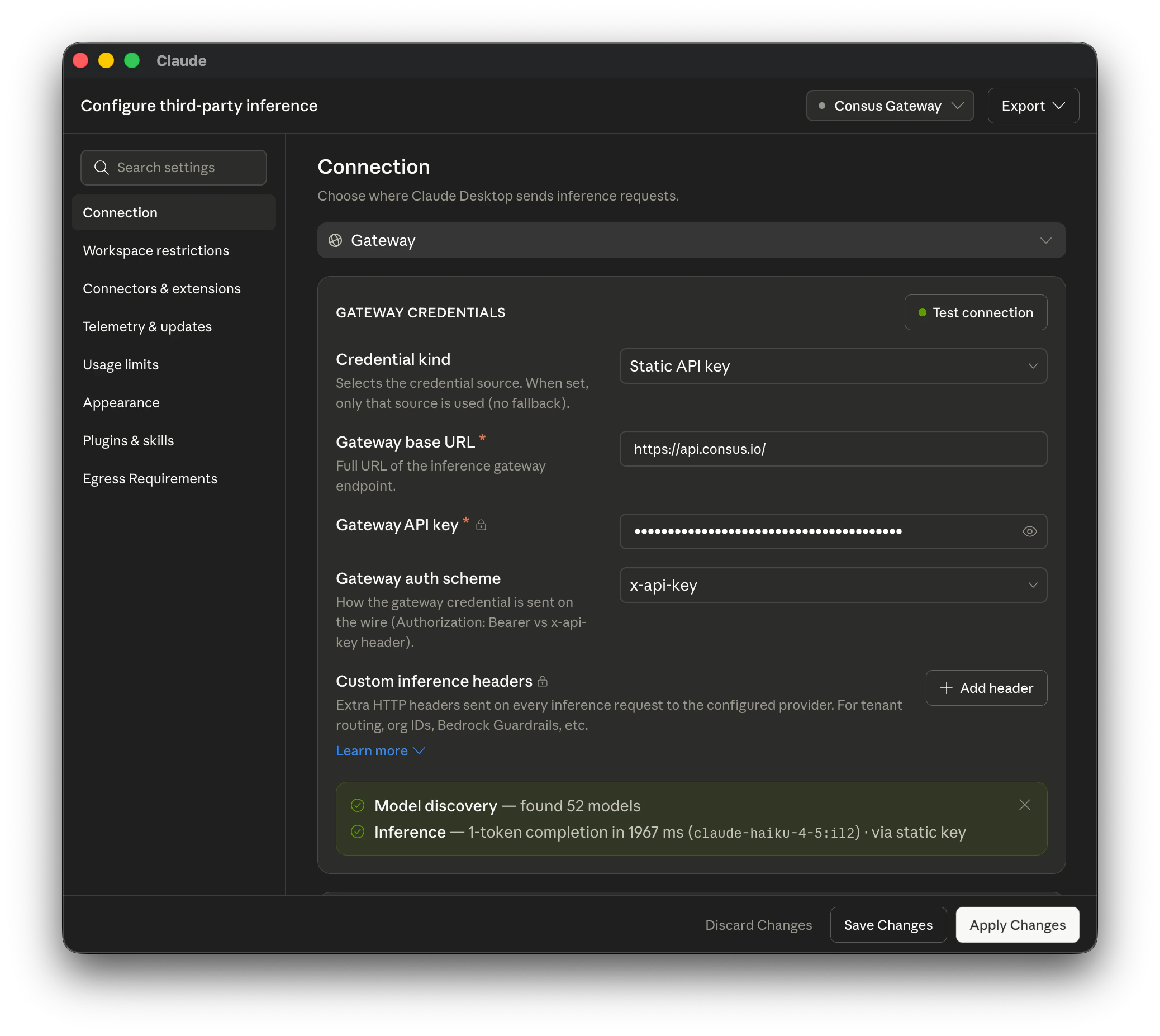This screenshot has height=1036, width=1160.
Task: Open Workspace restrictions settings
Action: point(174,250)
